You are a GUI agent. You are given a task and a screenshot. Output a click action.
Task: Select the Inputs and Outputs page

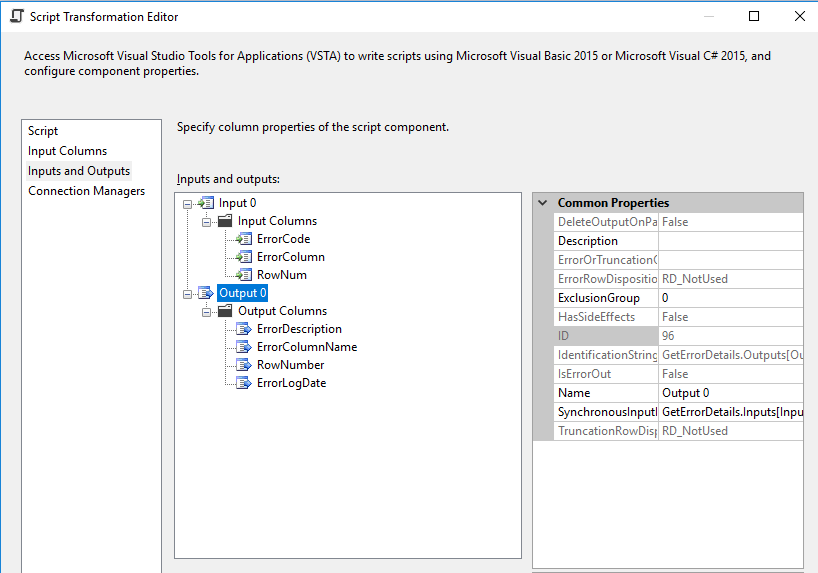(x=79, y=171)
